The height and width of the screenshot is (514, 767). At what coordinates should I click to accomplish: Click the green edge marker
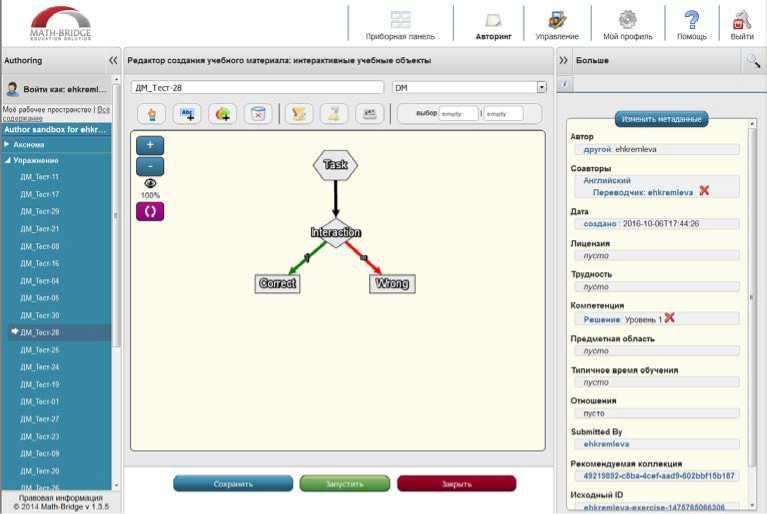pyautogui.click(x=307, y=257)
